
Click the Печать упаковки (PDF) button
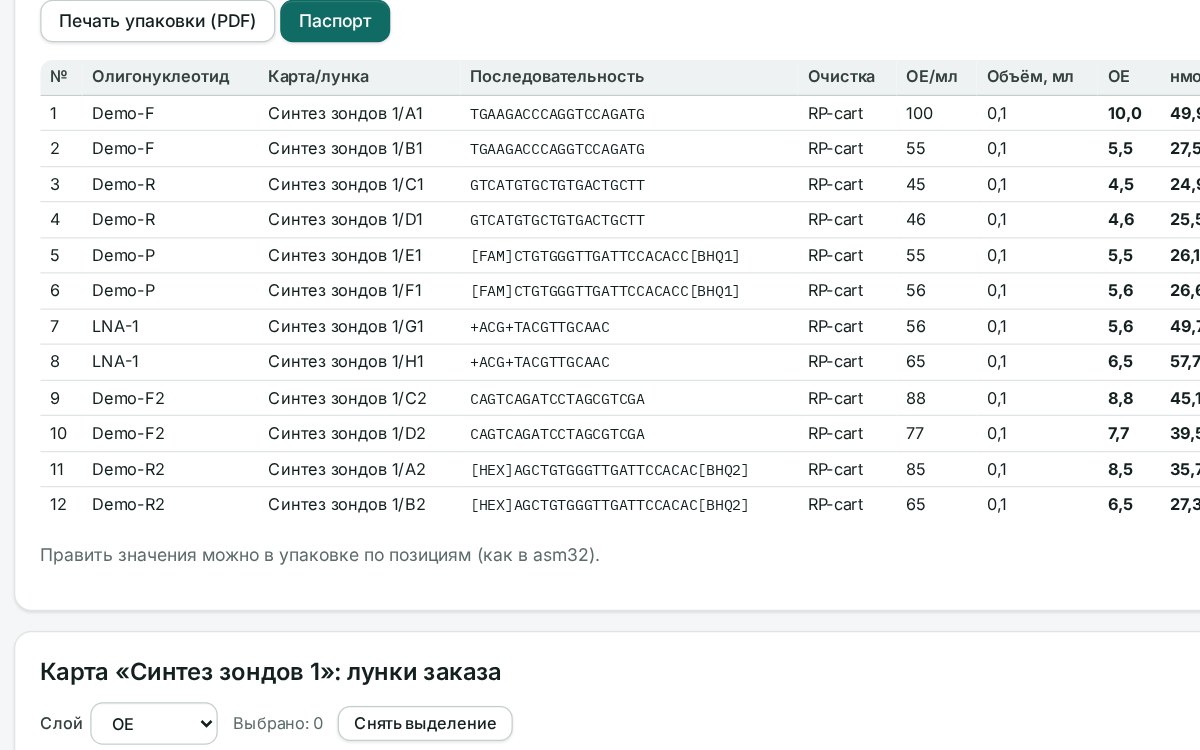[158, 21]
